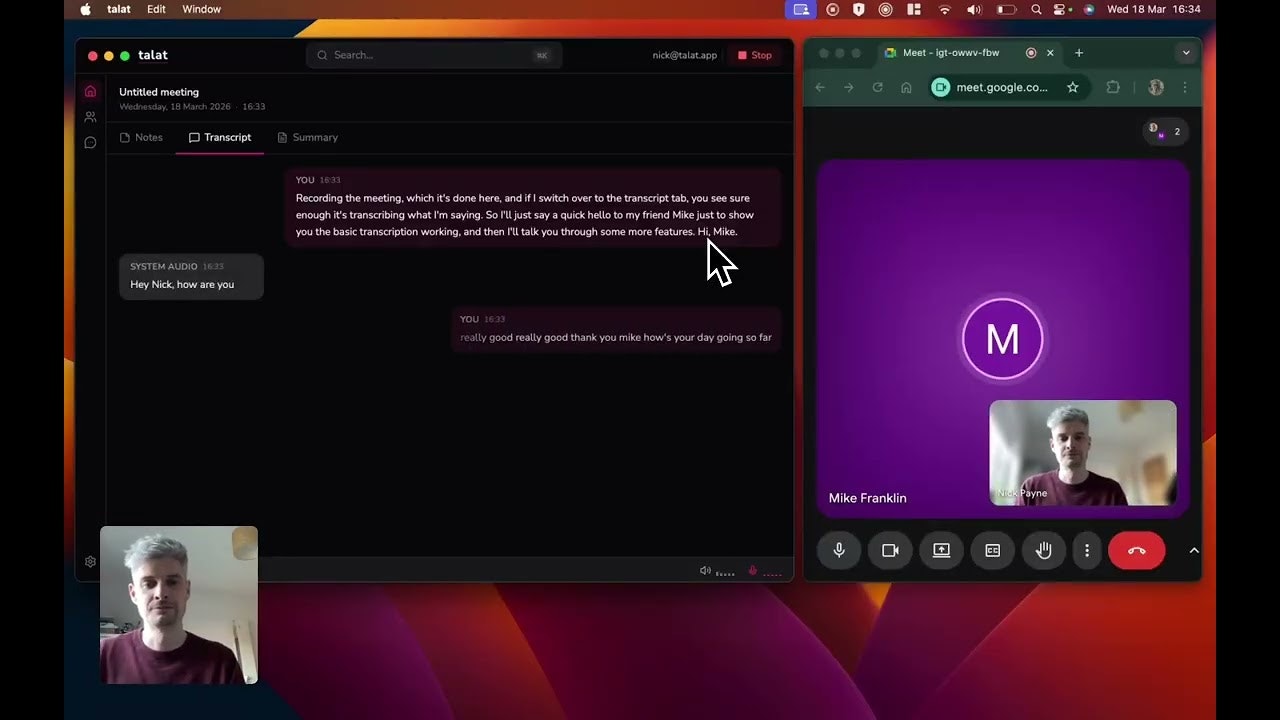Open a new Chrome tab

point(1079,53)
